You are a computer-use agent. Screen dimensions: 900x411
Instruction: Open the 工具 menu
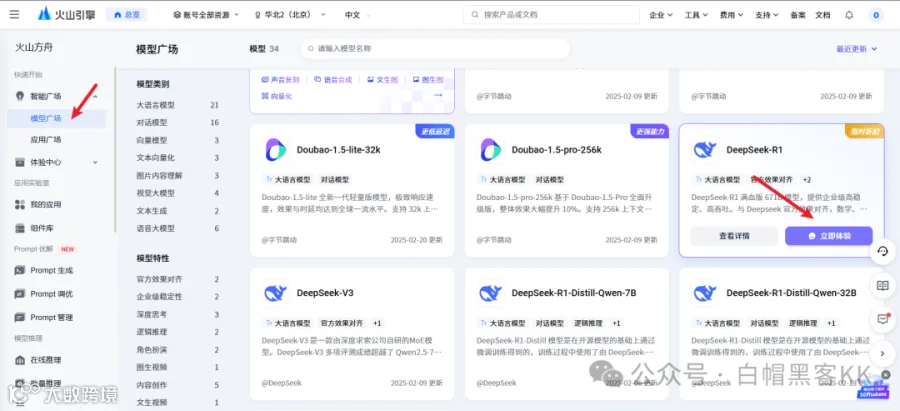pos(696,15)
